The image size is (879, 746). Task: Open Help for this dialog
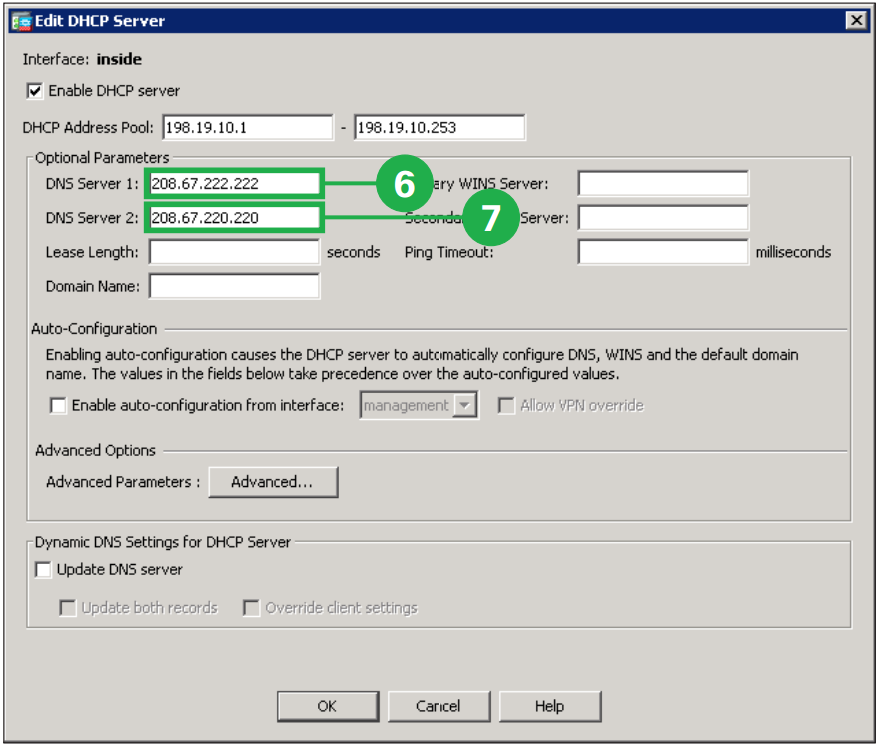tap(549, 706)
